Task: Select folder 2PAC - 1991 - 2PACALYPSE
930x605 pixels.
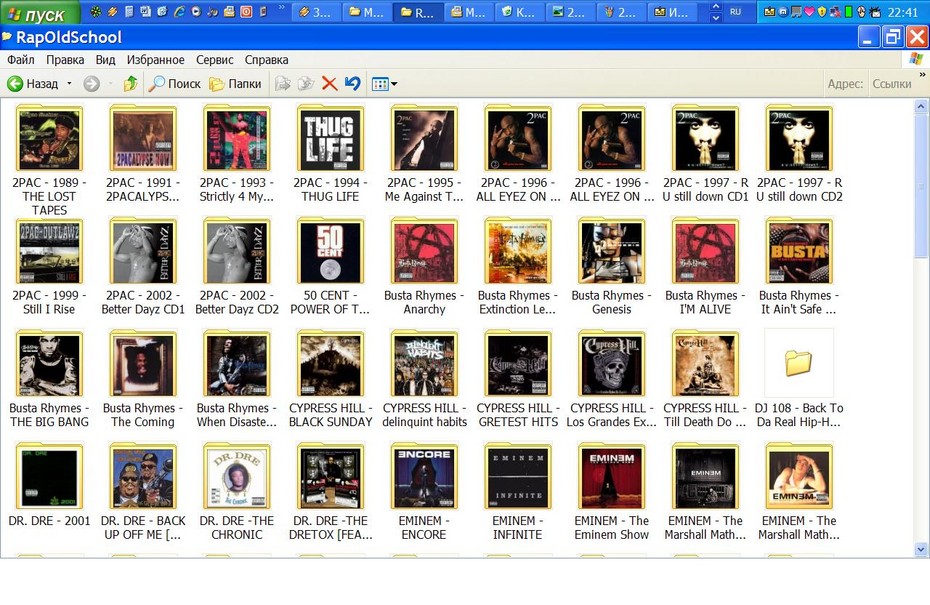Action: [143, 154]
